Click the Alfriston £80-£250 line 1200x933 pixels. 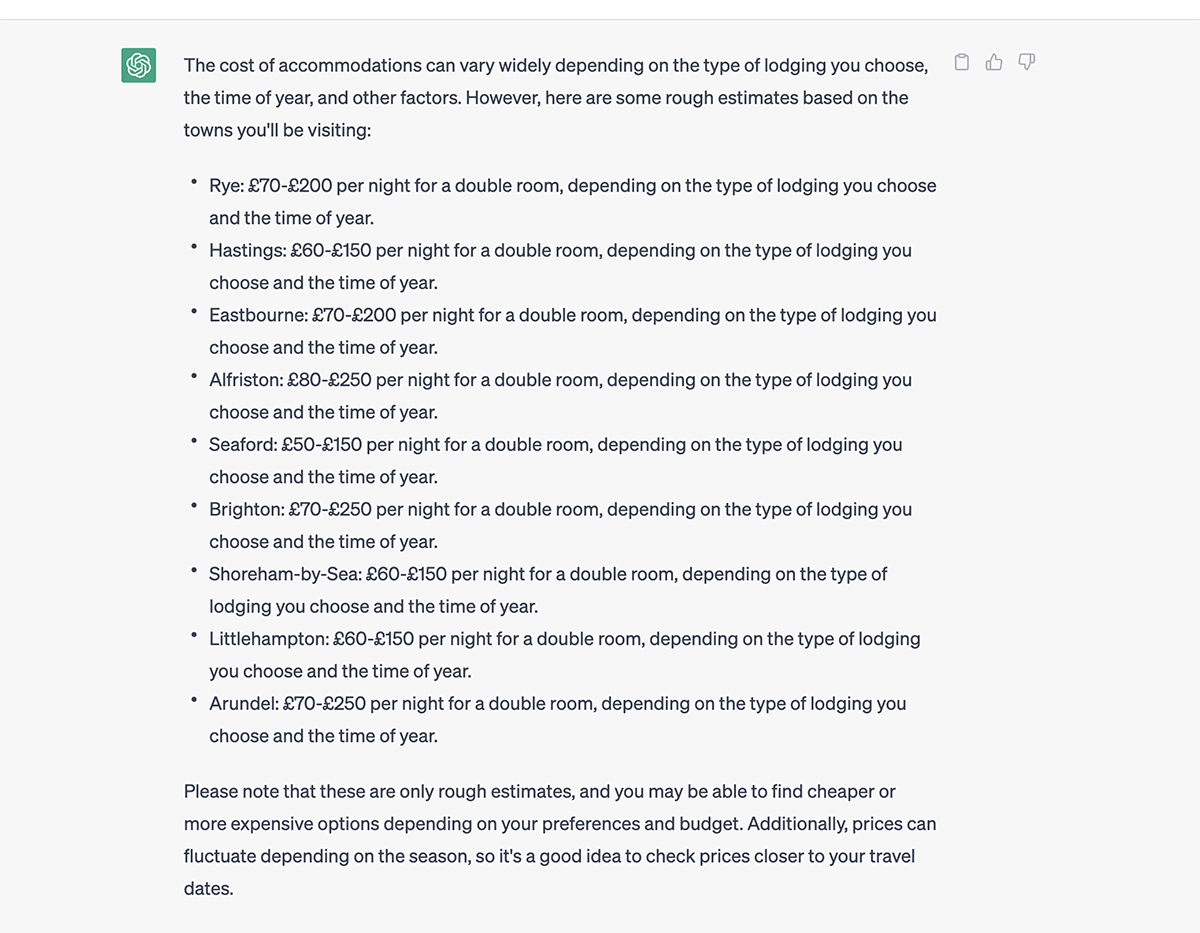(x=561, y=396)
